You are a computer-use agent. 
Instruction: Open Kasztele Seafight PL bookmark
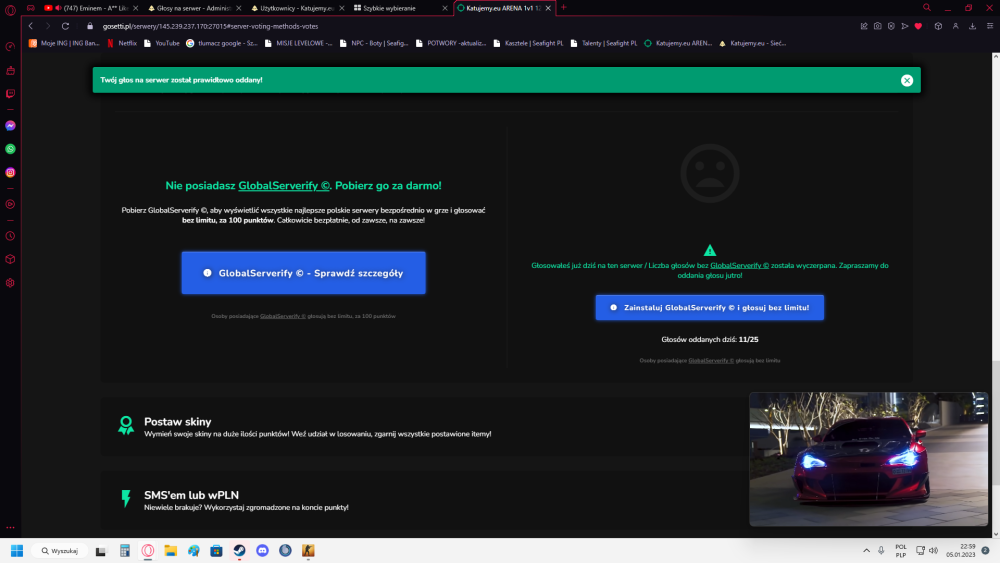tap(528, 43)
